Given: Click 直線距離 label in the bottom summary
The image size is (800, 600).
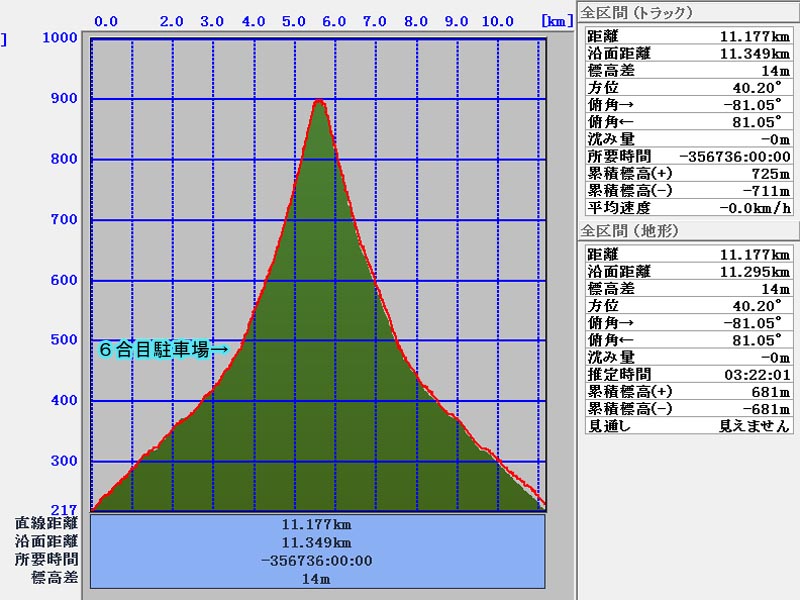Looking at the screenshot, I should click(46, 523).
